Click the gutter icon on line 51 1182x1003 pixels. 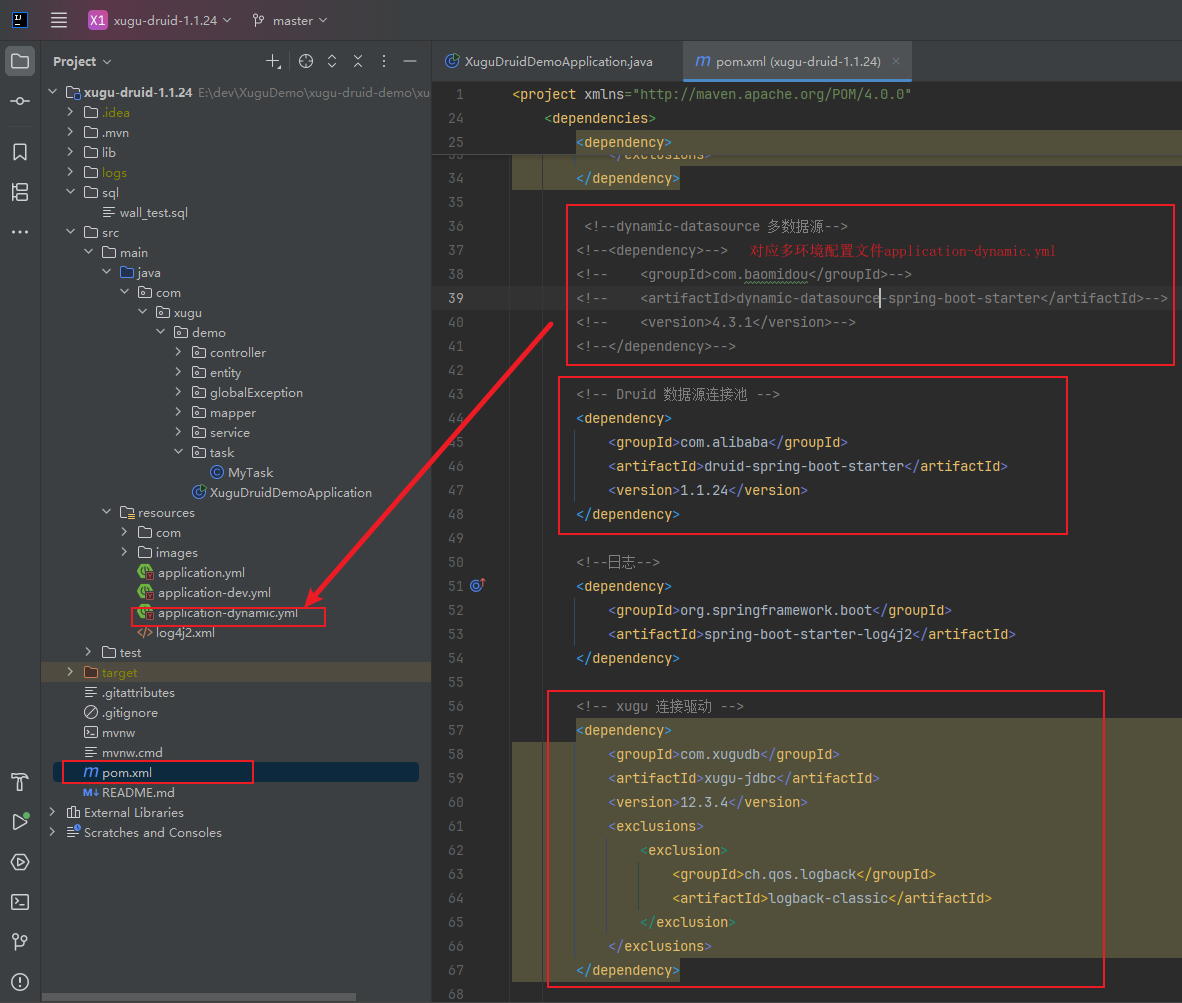click(476, 586)
